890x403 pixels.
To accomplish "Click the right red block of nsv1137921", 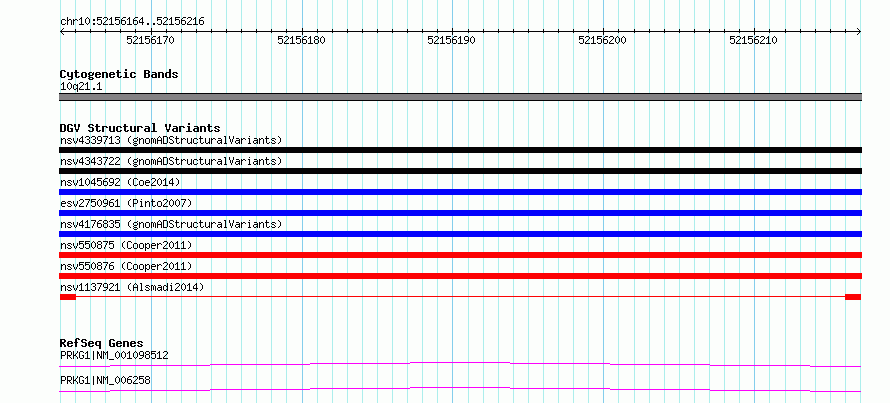I will (x=853, y=297).
